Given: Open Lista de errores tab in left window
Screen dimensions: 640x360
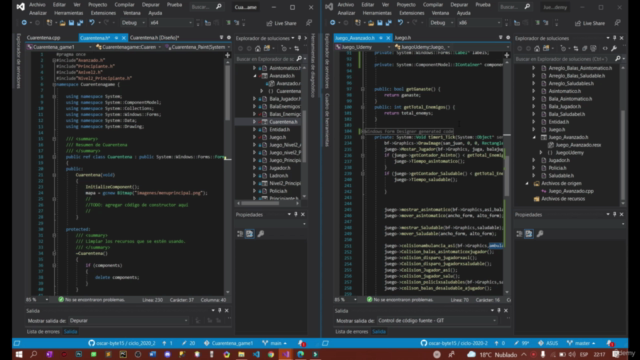Looking at the screenshot, I should pyautogui.click(x=43, y=331).
